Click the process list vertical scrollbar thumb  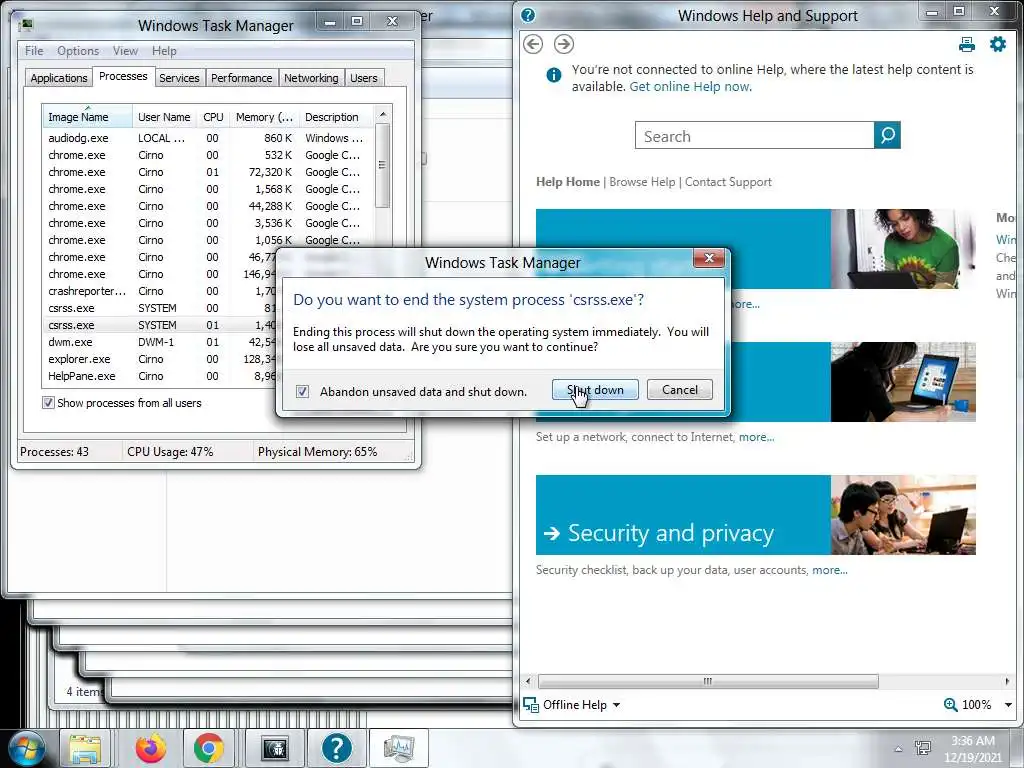click(383, 165)
